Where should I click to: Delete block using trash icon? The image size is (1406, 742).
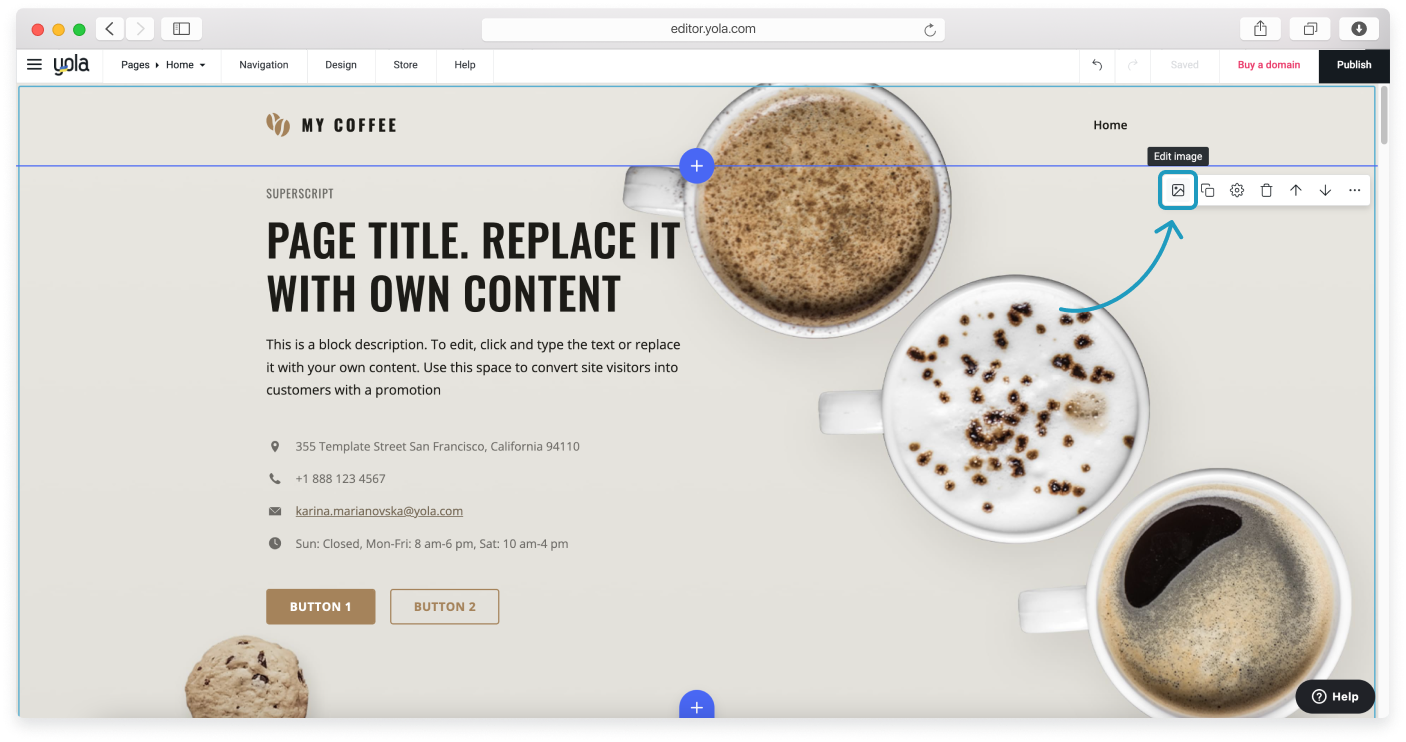pyautogui.click(x=1266, y=190)
